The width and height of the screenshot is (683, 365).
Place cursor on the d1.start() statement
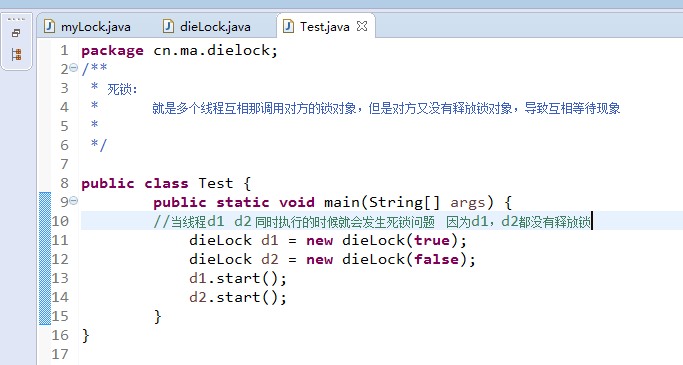pos(238,278)
